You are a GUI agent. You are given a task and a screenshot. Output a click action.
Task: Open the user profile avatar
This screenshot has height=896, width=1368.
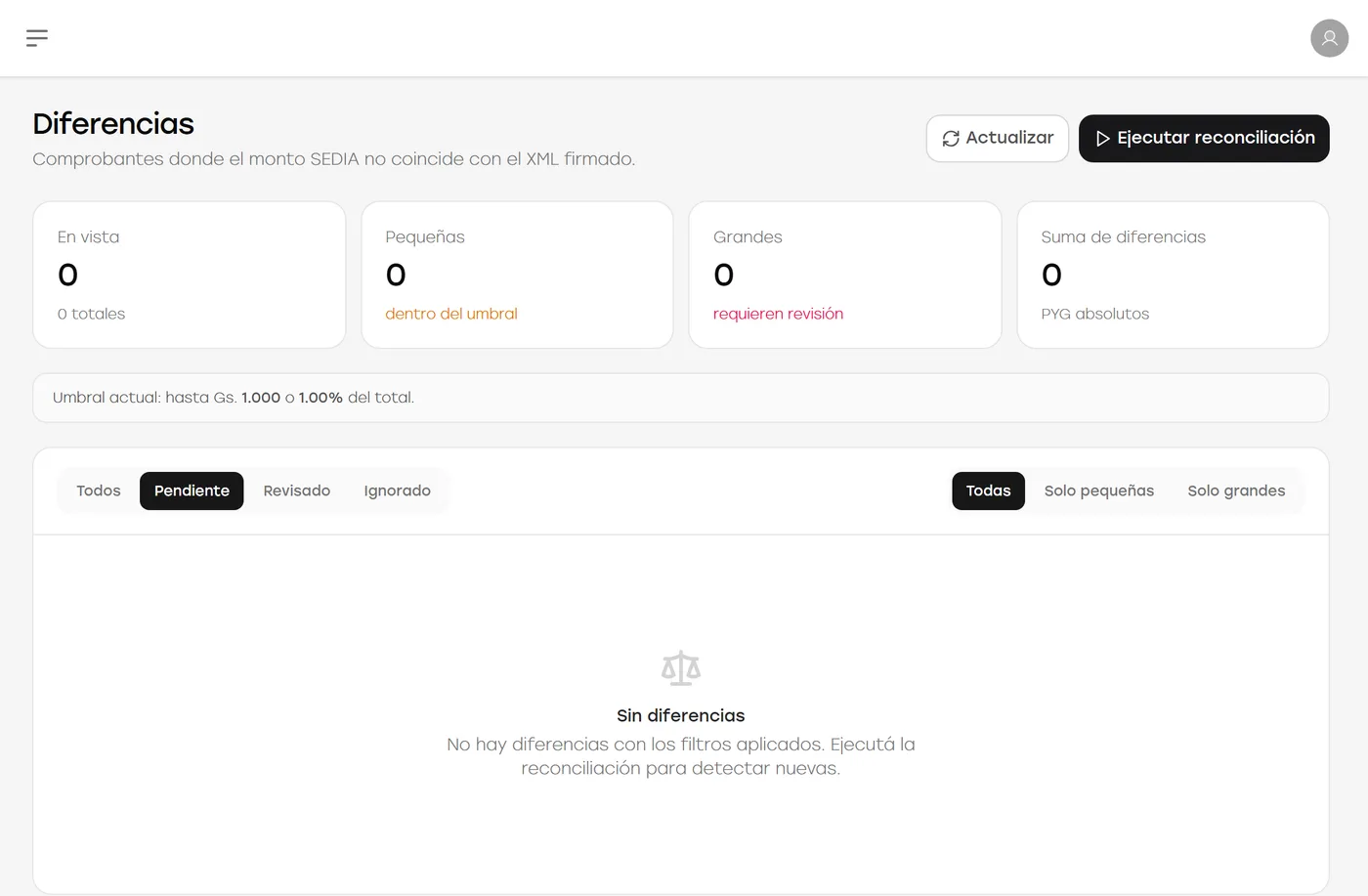point(1329,38)
